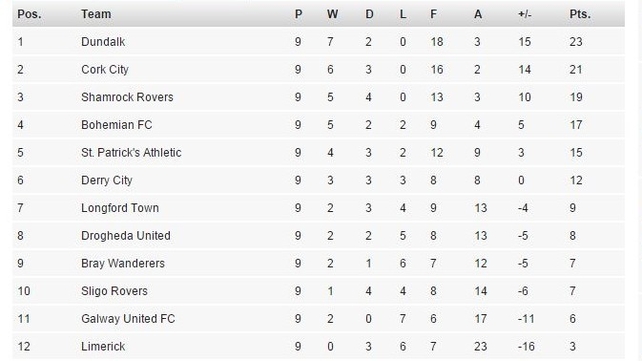Select the Limerick team name

pos(103,347)
